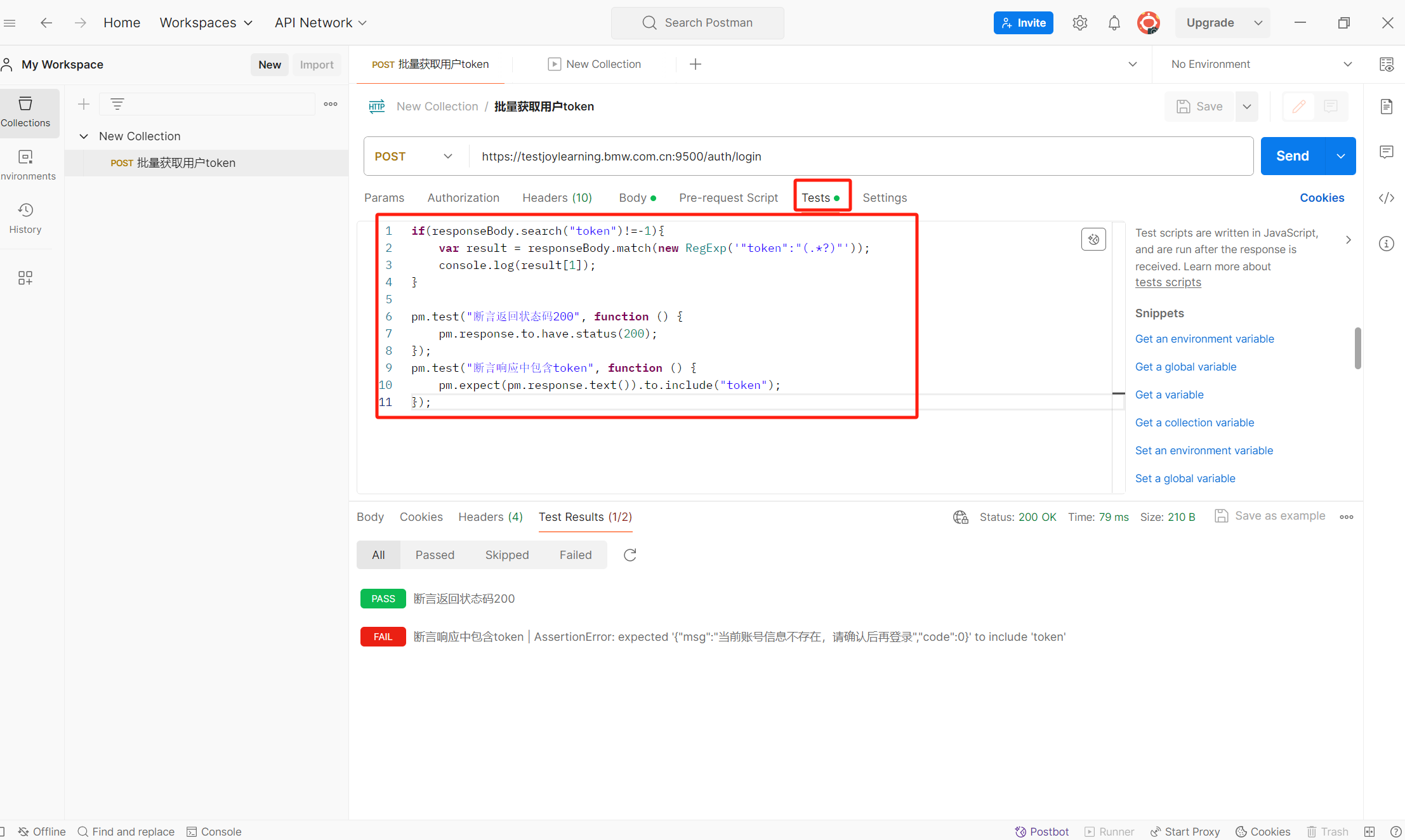Viewport: 1405px width, 840px height.
Task: Open the Collections sidebar panel
Action: tap(25, 112)
